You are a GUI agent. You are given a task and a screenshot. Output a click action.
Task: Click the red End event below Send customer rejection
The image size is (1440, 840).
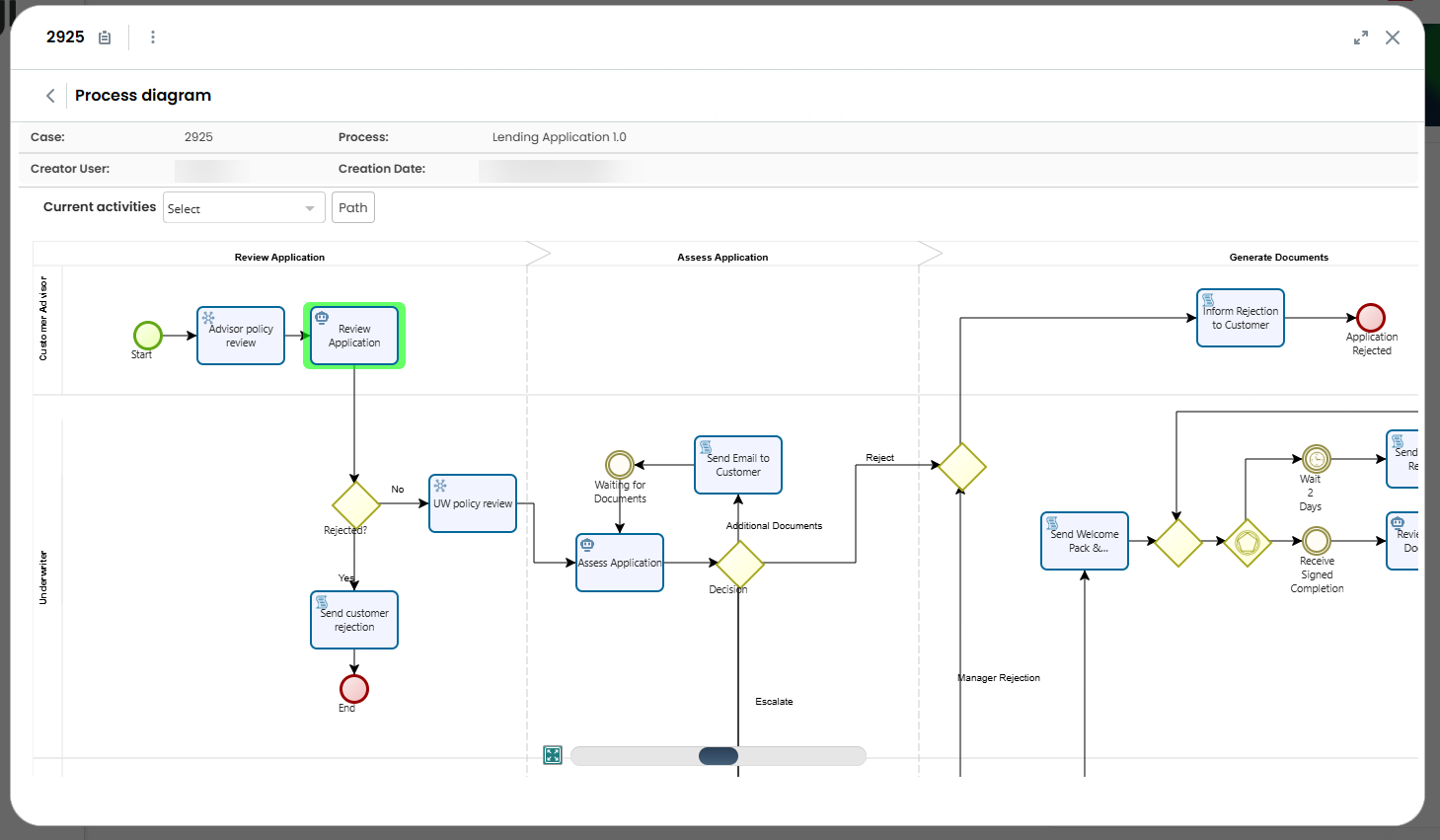(353, 689)
